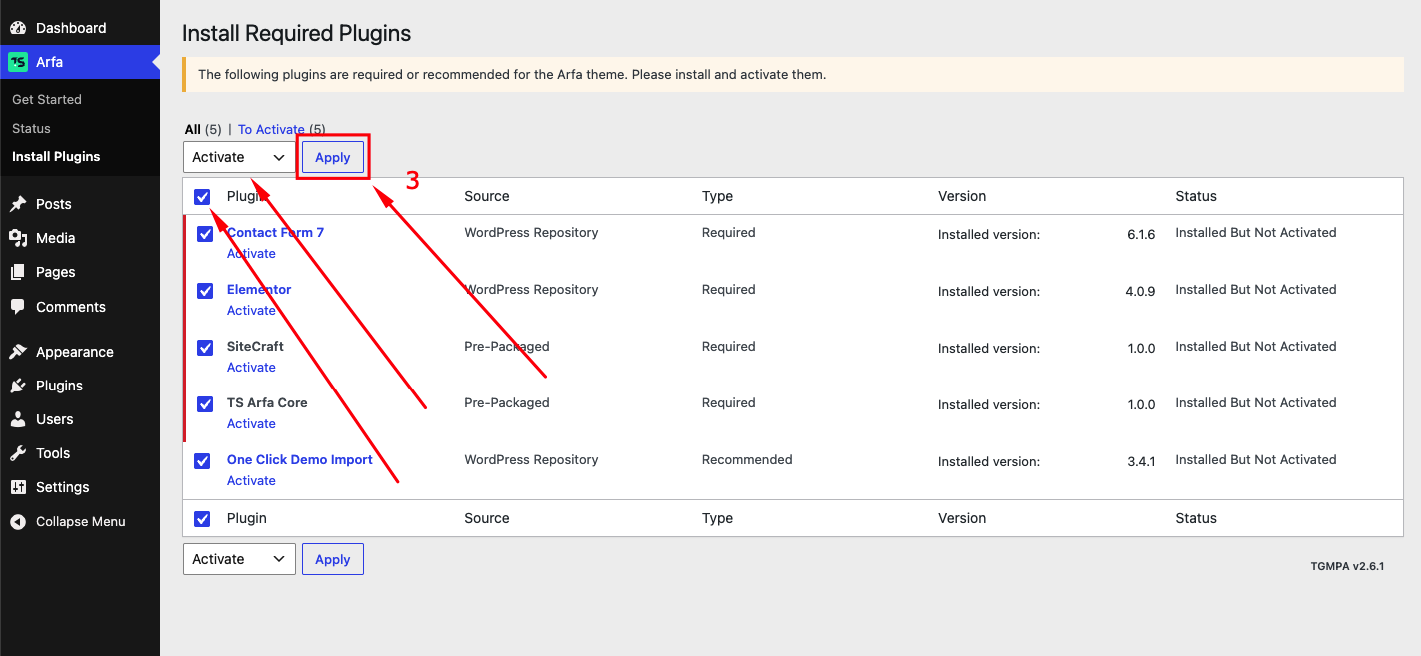Open Settings menu

tap(80, 487)
